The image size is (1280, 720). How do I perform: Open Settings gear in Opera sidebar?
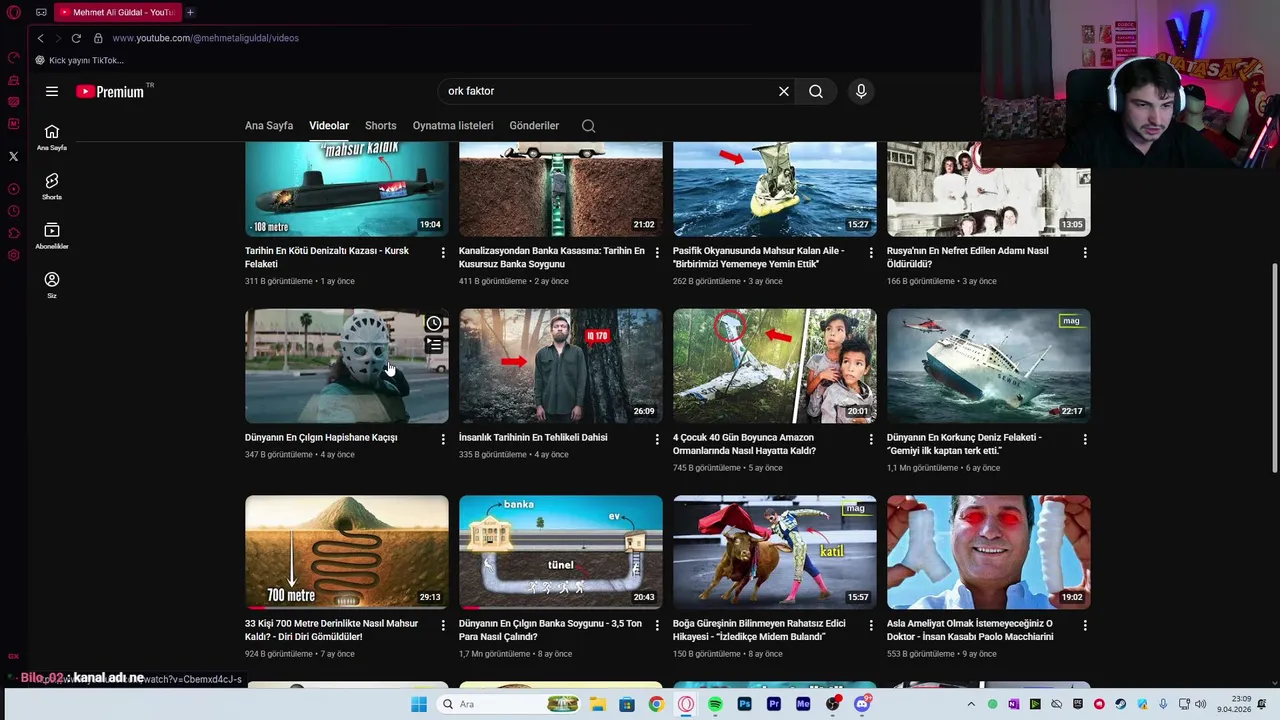coord(14,255)
